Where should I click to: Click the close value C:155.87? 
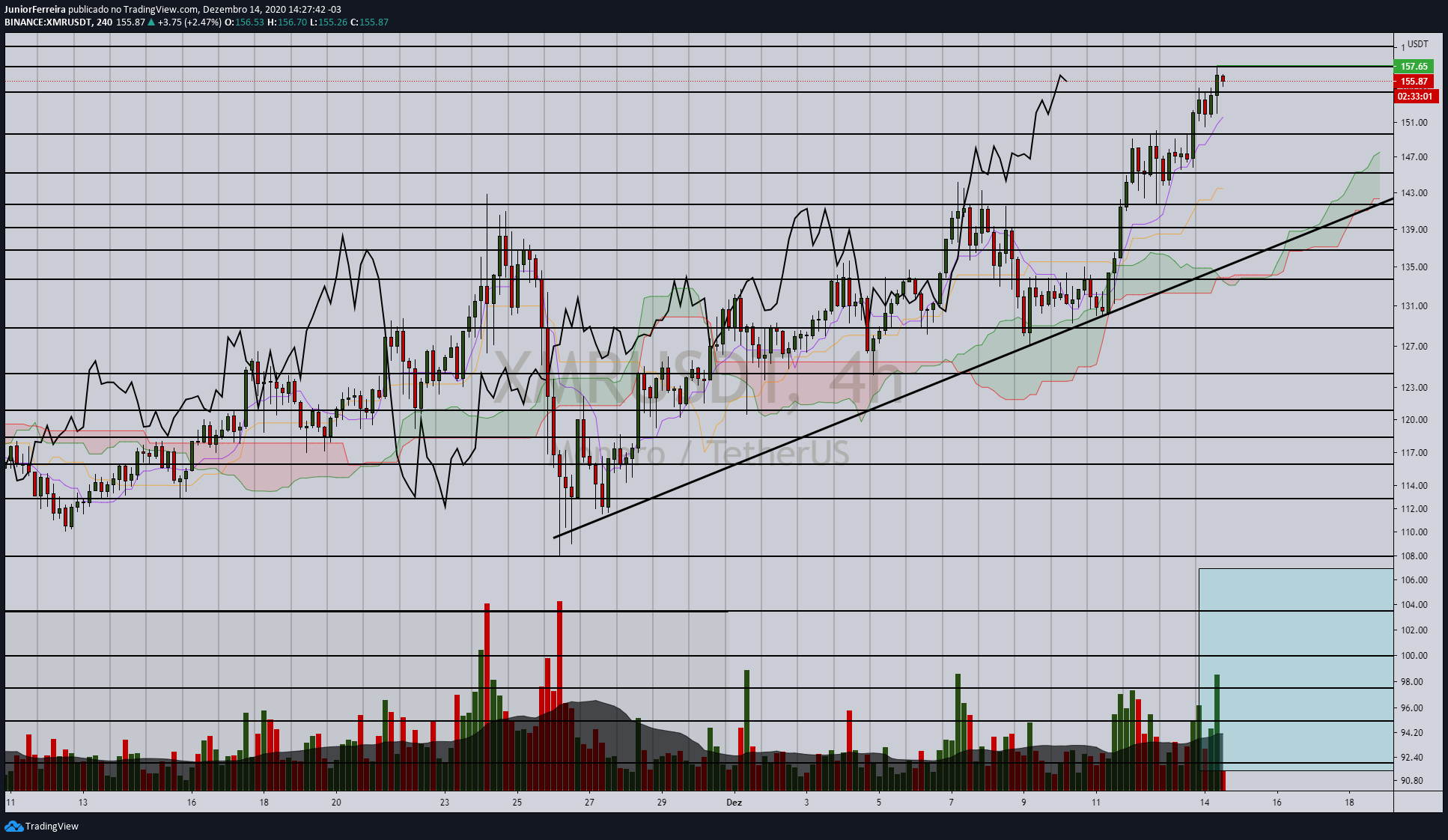(369, 22)
